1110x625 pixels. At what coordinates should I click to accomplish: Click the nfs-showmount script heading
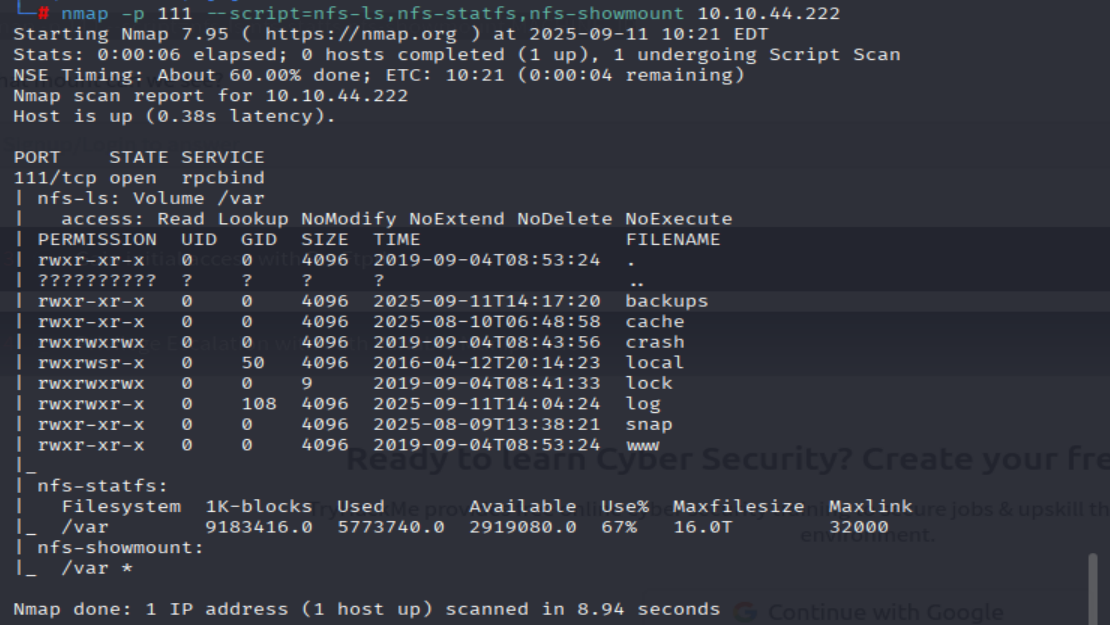[120, 548]
